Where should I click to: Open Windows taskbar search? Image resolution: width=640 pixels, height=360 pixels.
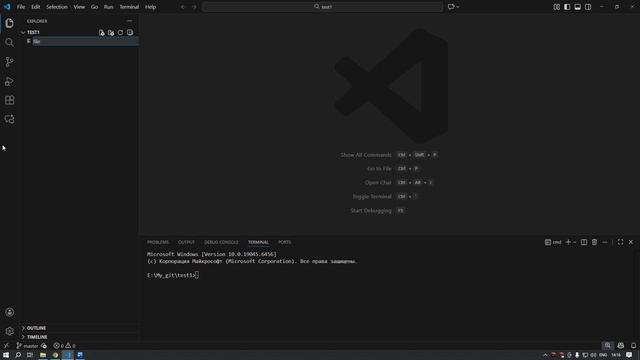tap(18, 355)
